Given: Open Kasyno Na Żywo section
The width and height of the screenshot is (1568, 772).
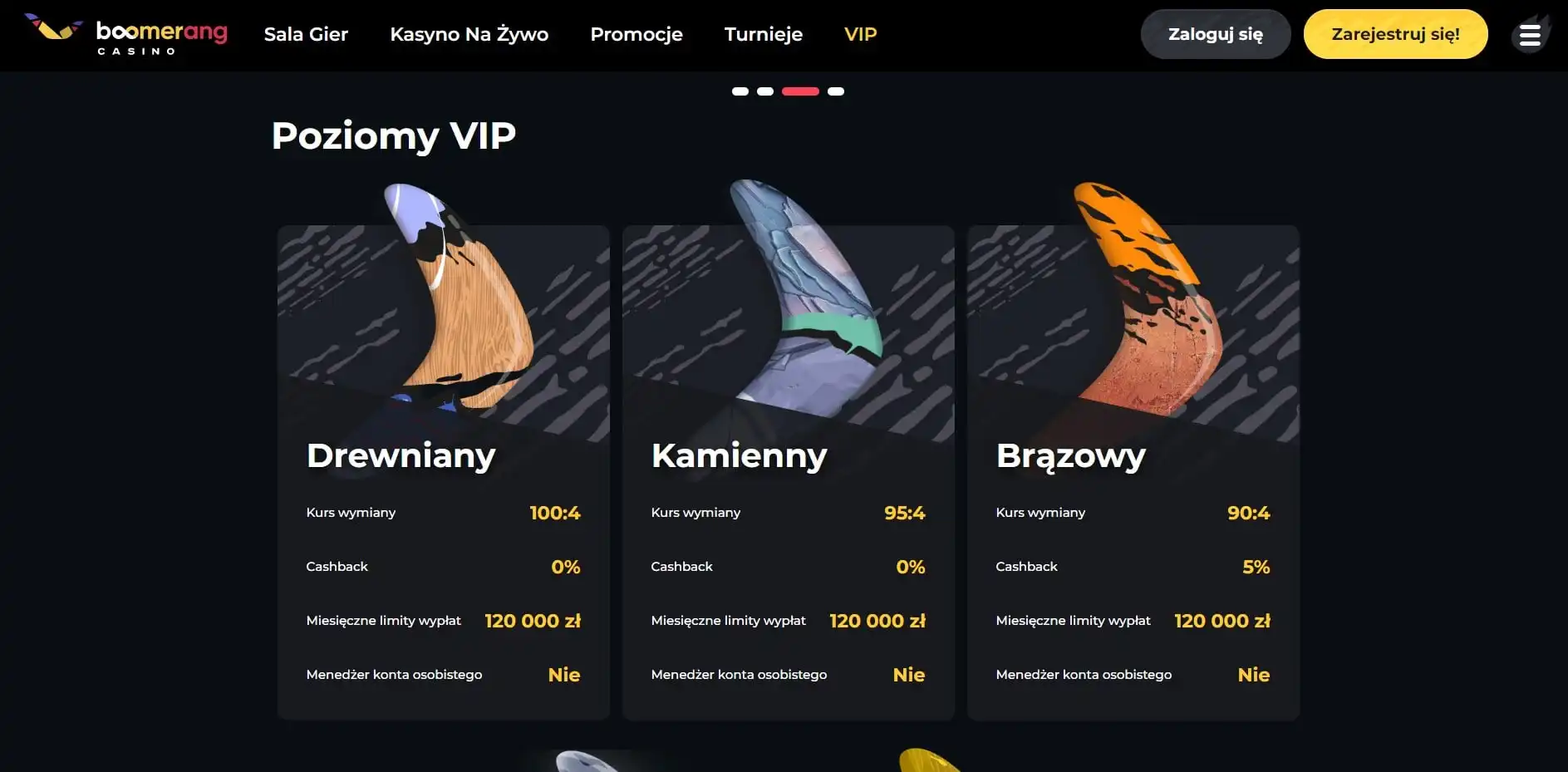Looking at the screenshot, I should [x=469, y=34].
